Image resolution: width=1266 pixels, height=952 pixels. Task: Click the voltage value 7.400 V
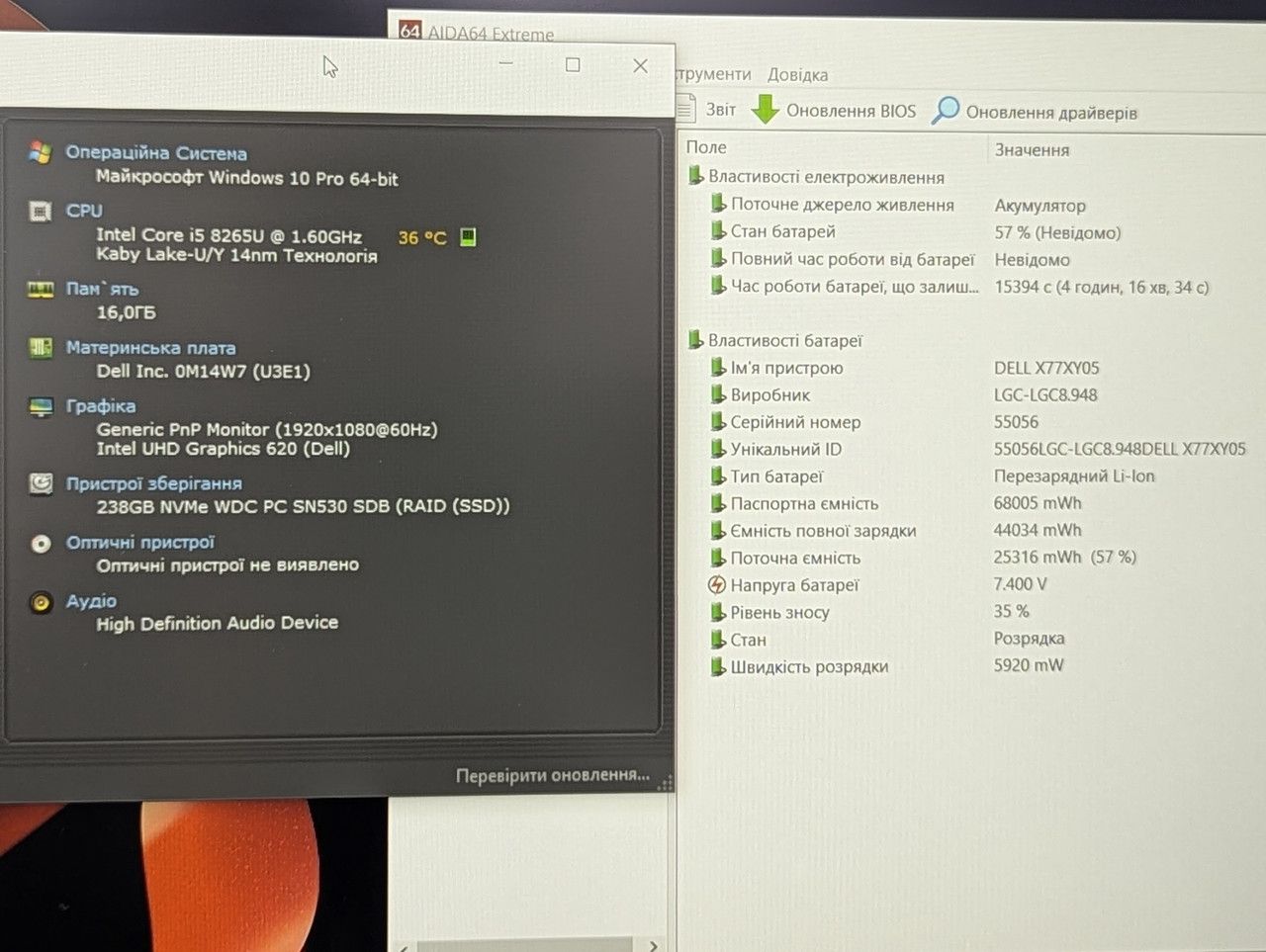(x=1020, y=584)
